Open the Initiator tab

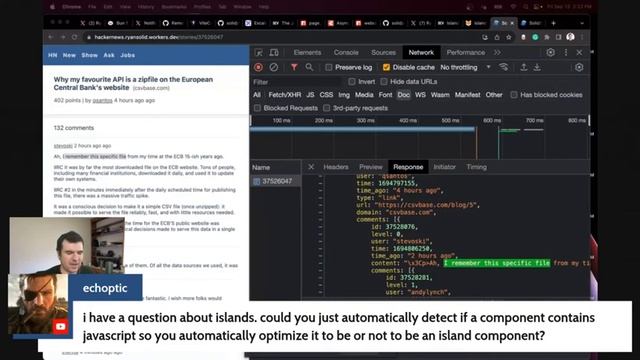click(x=444, y=167)
